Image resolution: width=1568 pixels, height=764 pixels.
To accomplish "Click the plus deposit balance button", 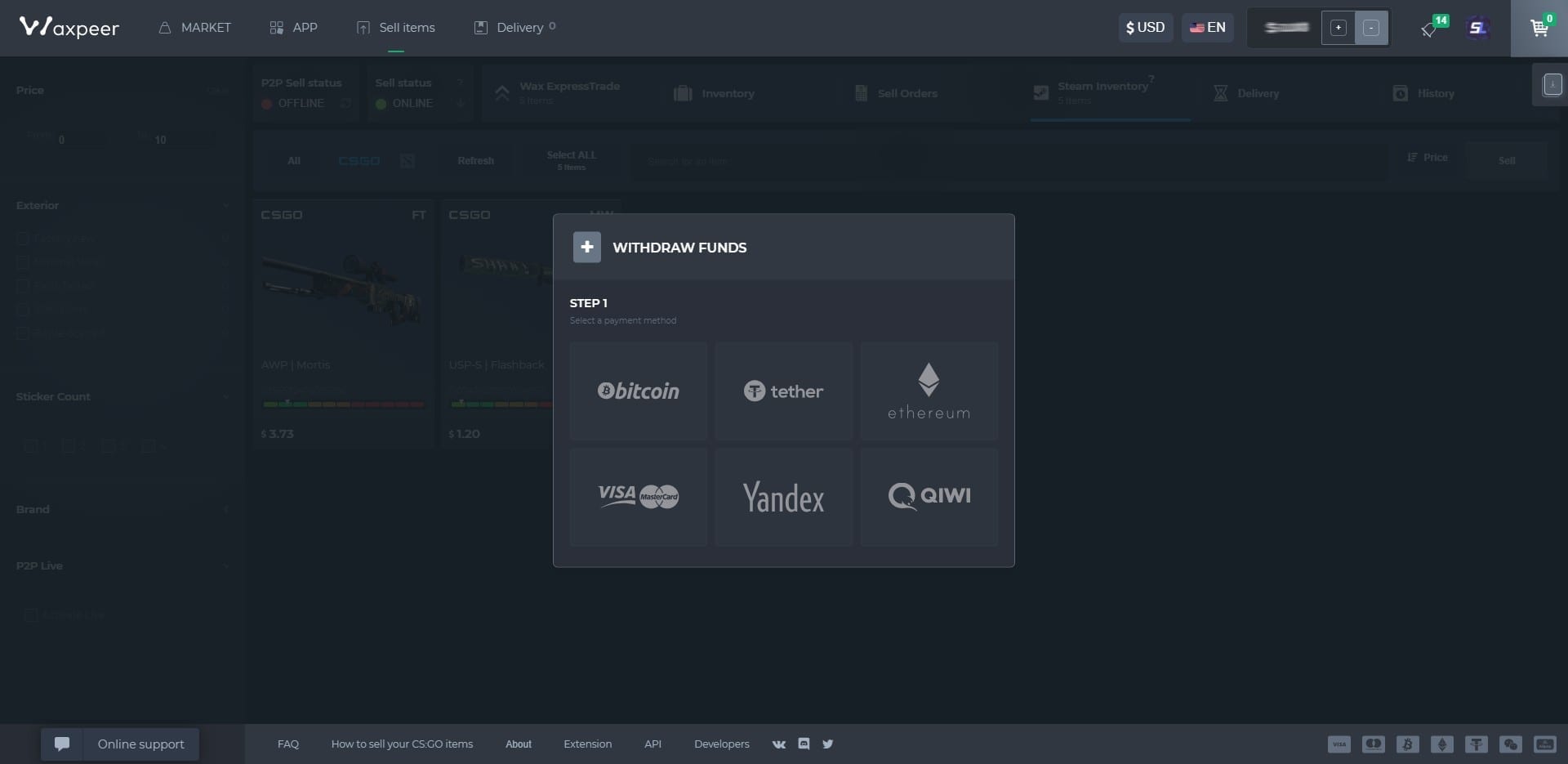I will tap(1338, 28).
